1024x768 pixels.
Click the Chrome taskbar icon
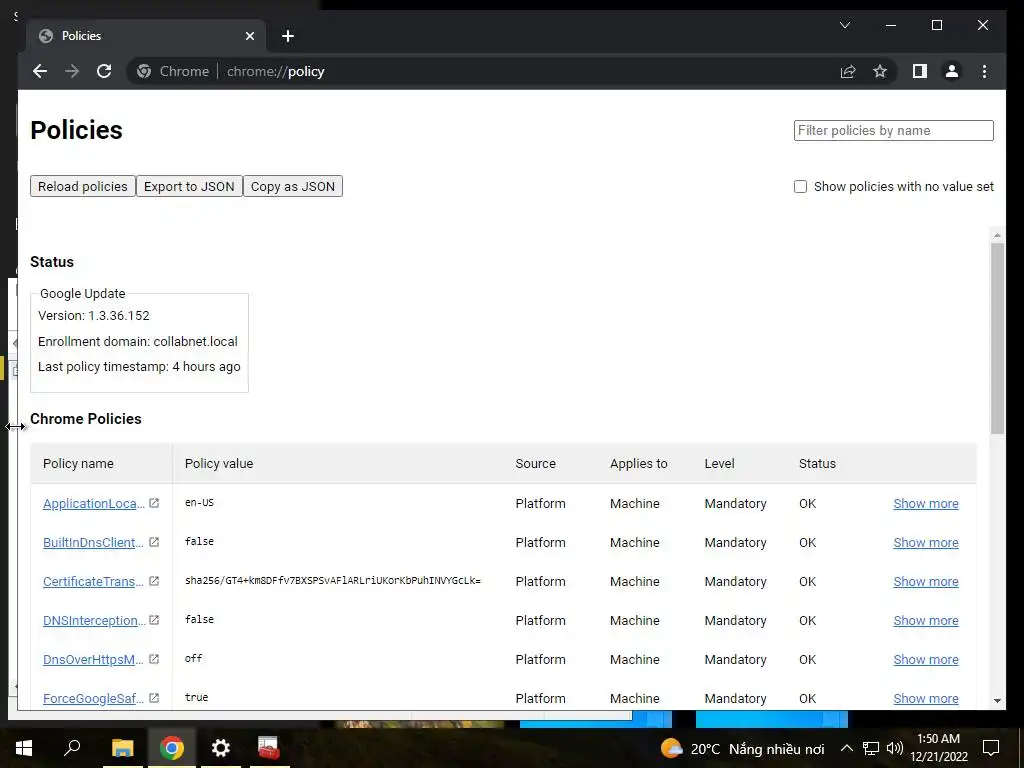tap(172, 748)
